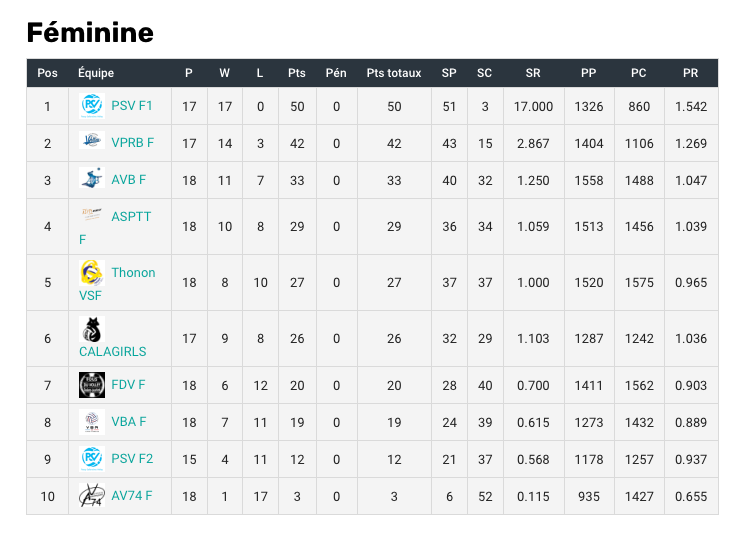Click the FDV F team logo
Image resolution: width=747 pixels, height=542 pixels.
tap(92, 385)
